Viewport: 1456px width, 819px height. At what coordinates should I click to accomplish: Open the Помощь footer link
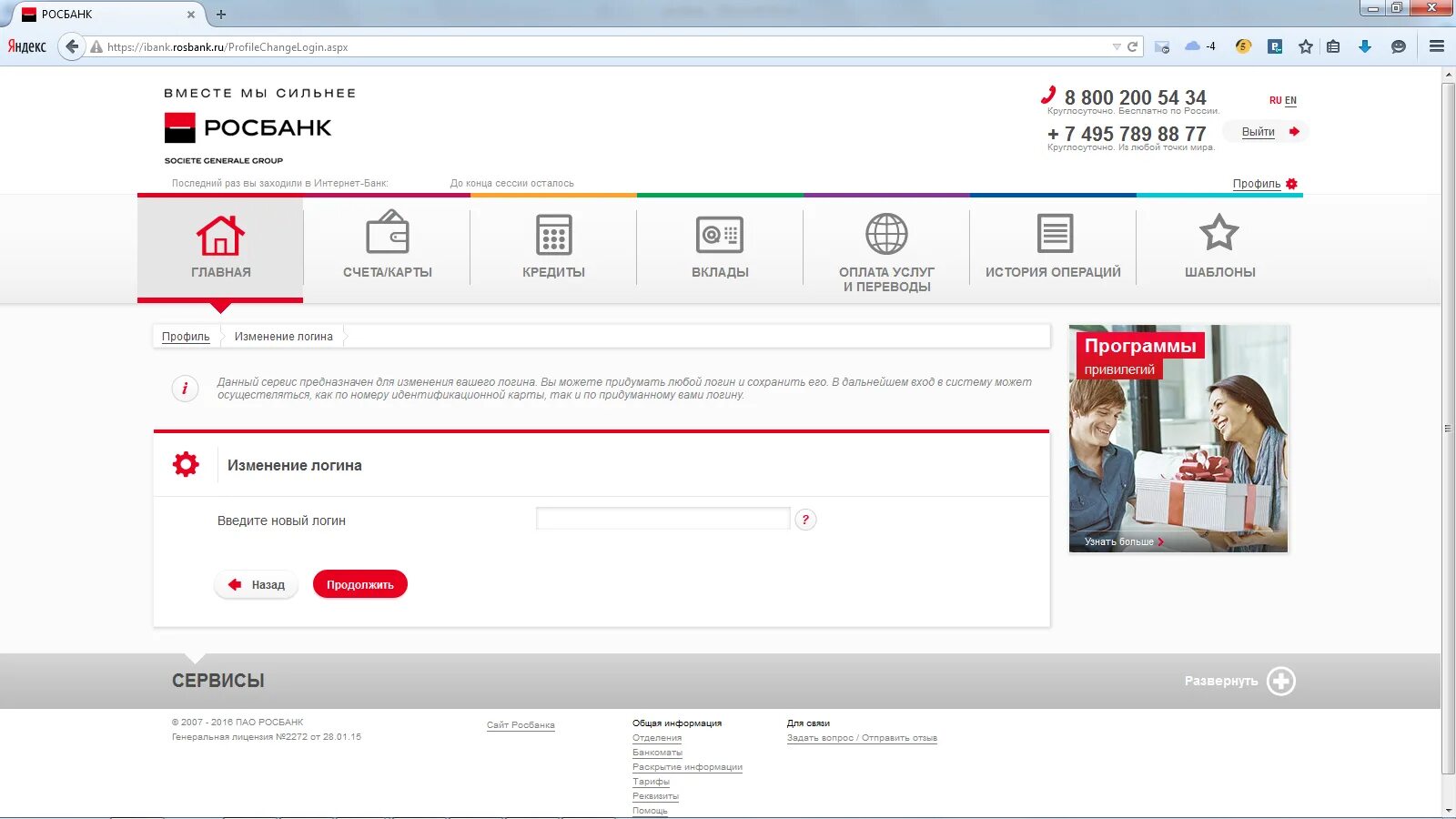[x=650, y=811]
